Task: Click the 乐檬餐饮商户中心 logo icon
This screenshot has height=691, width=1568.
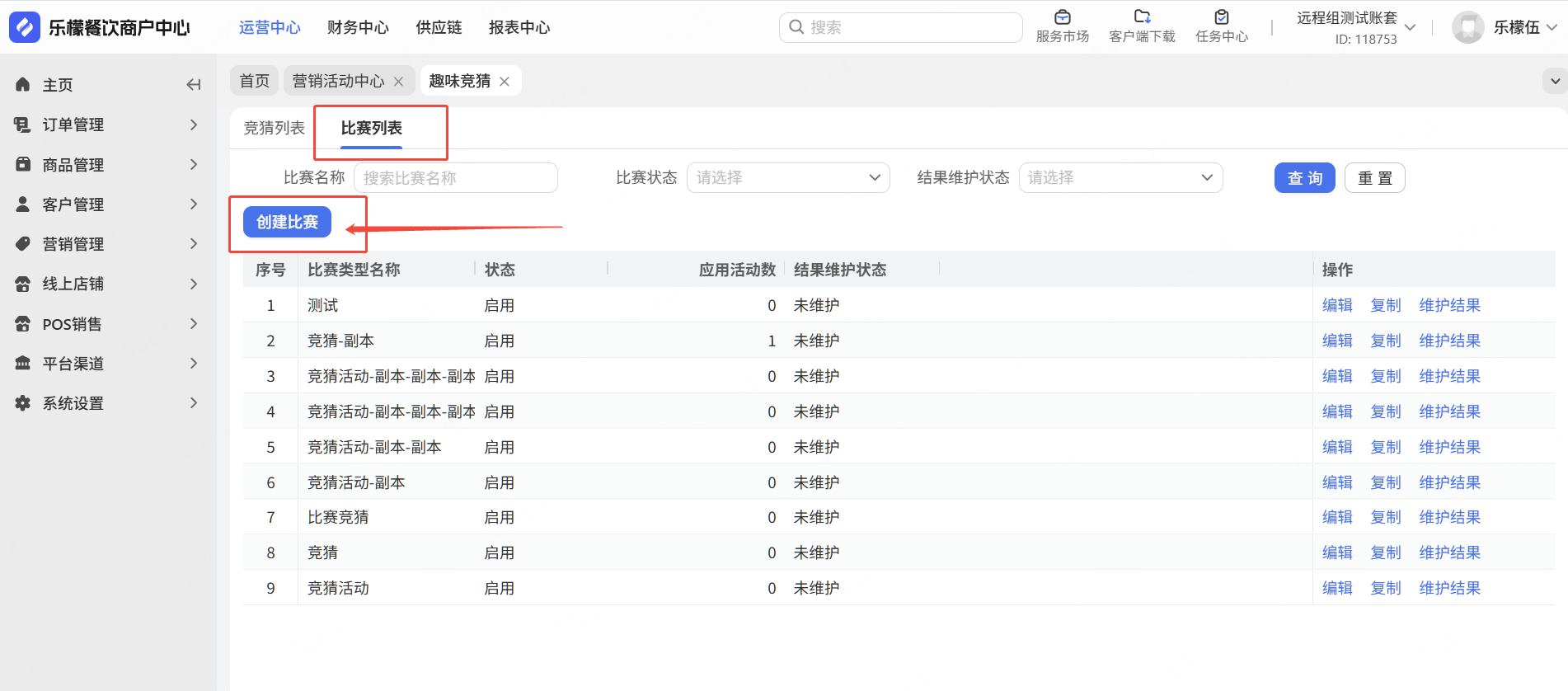Action: click(25, 27)
